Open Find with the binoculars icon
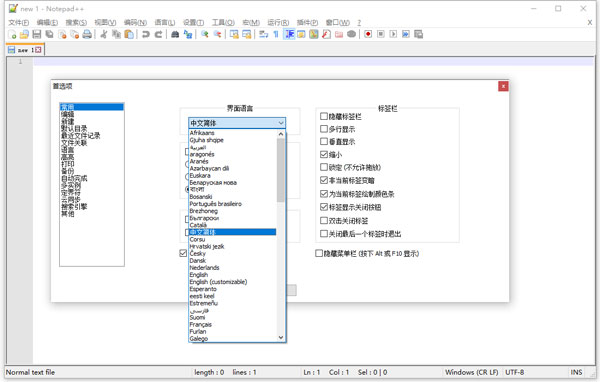This screenshot has width=600, height=382. pyautogui.click(x=175, y=34)
